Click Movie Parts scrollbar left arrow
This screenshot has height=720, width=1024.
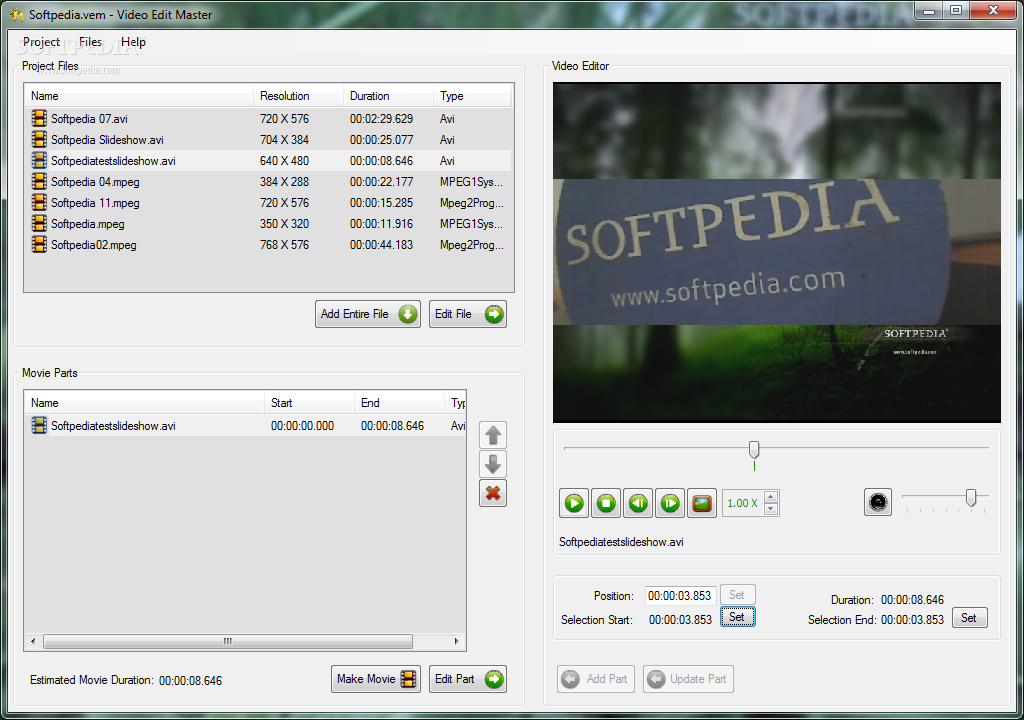[x=33, y=642]
